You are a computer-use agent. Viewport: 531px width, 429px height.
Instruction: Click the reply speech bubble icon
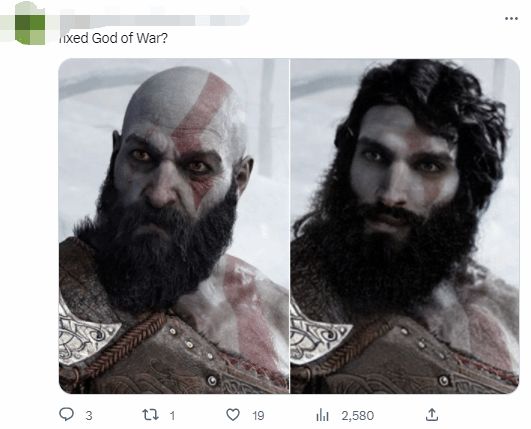[66, 414]
